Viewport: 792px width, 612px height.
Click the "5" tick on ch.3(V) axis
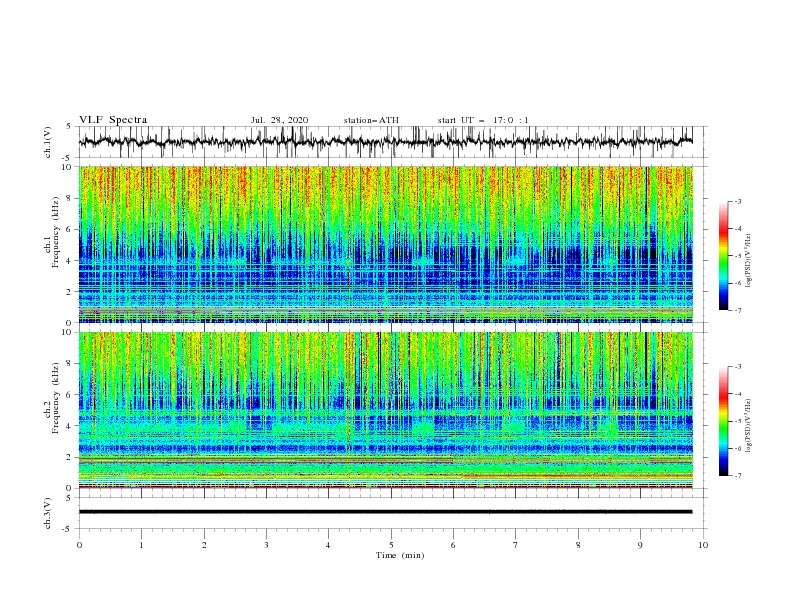tap(69, 498)
